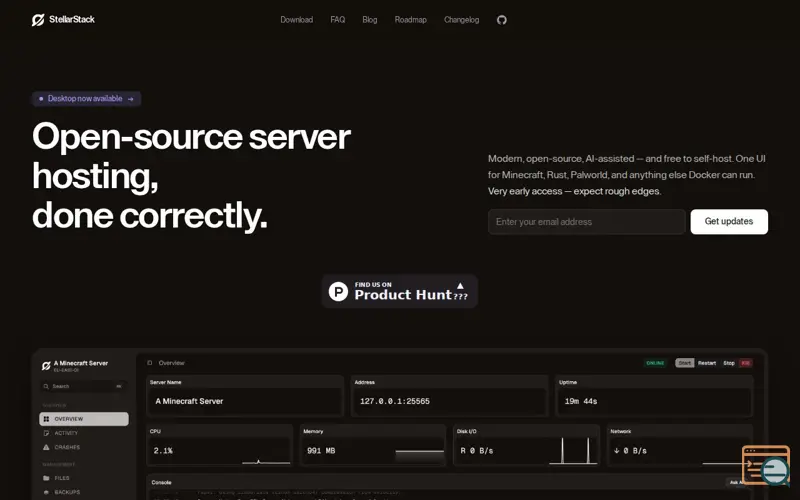This screenshot has width=800, height=500.
Task: Click the StellarStack logo icon
Action: [x=38, y=20]
